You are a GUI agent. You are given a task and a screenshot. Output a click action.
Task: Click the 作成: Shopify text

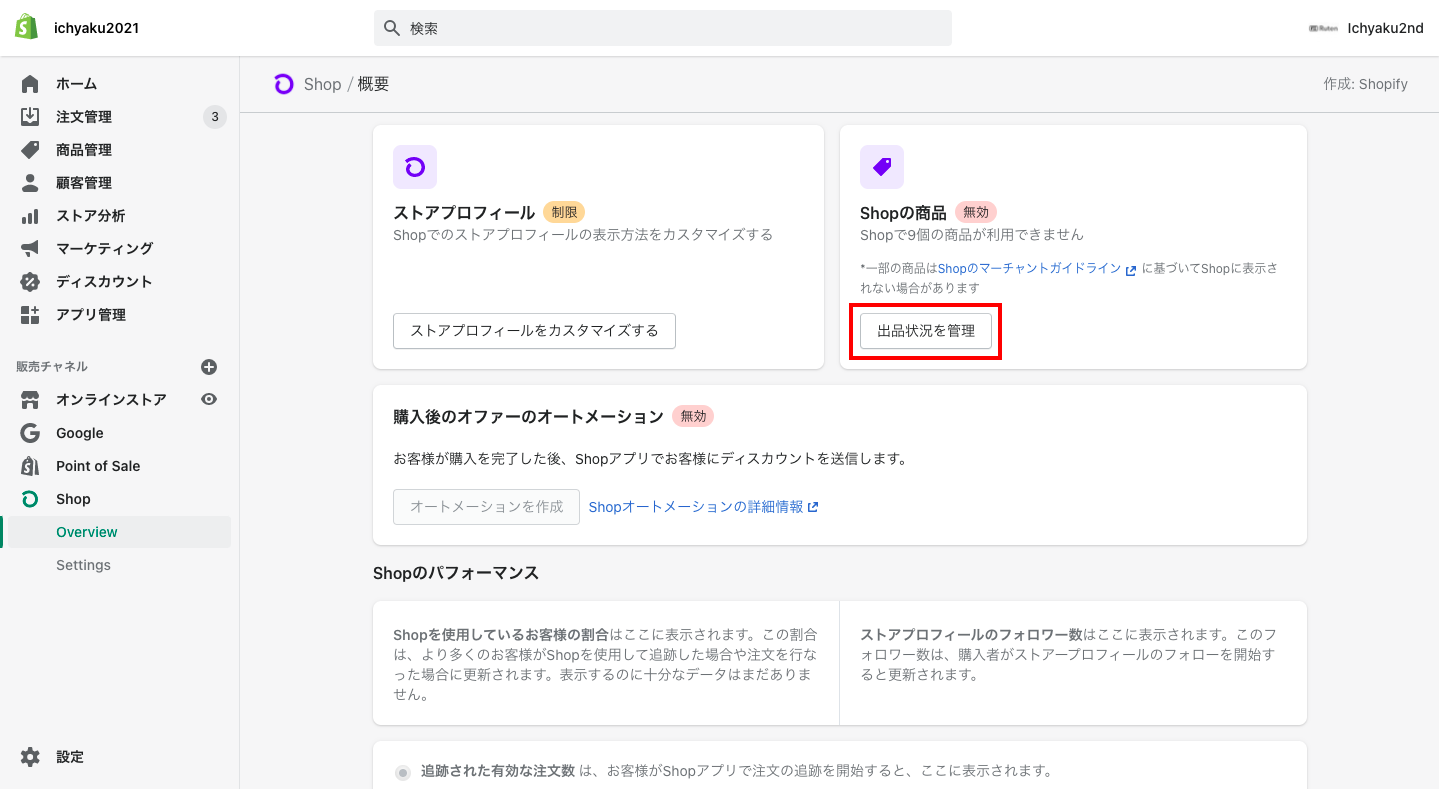point(1365,84)
